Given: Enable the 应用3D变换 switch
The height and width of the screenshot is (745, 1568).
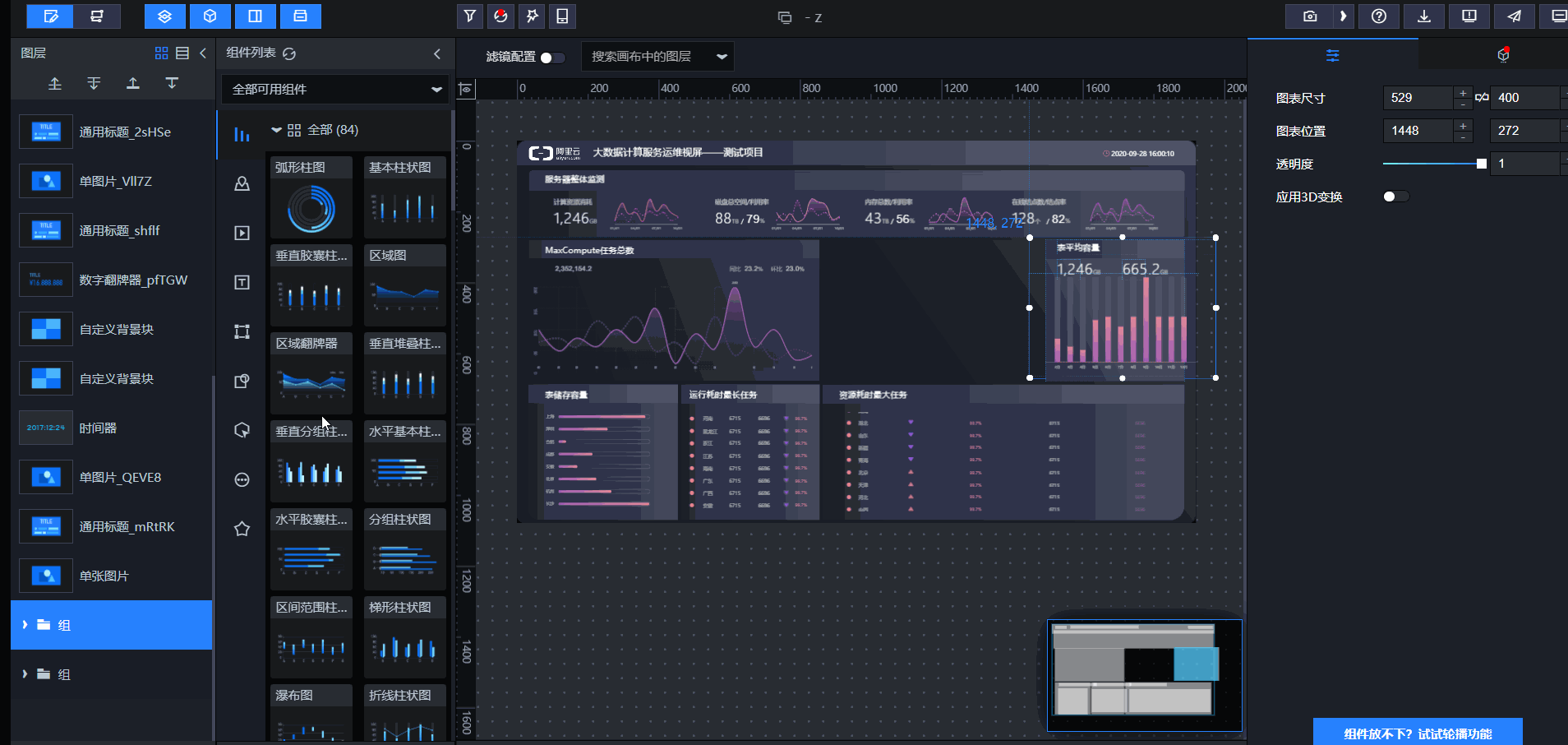Looking at the screenshot, I should (x=1395, y=197).
